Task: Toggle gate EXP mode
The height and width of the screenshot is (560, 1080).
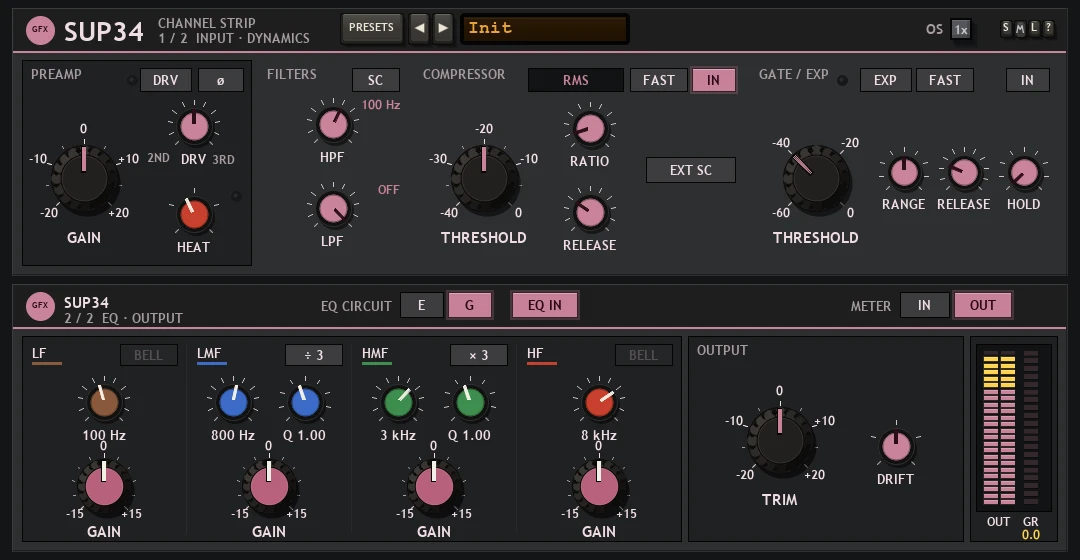Action: coord(886,80)
